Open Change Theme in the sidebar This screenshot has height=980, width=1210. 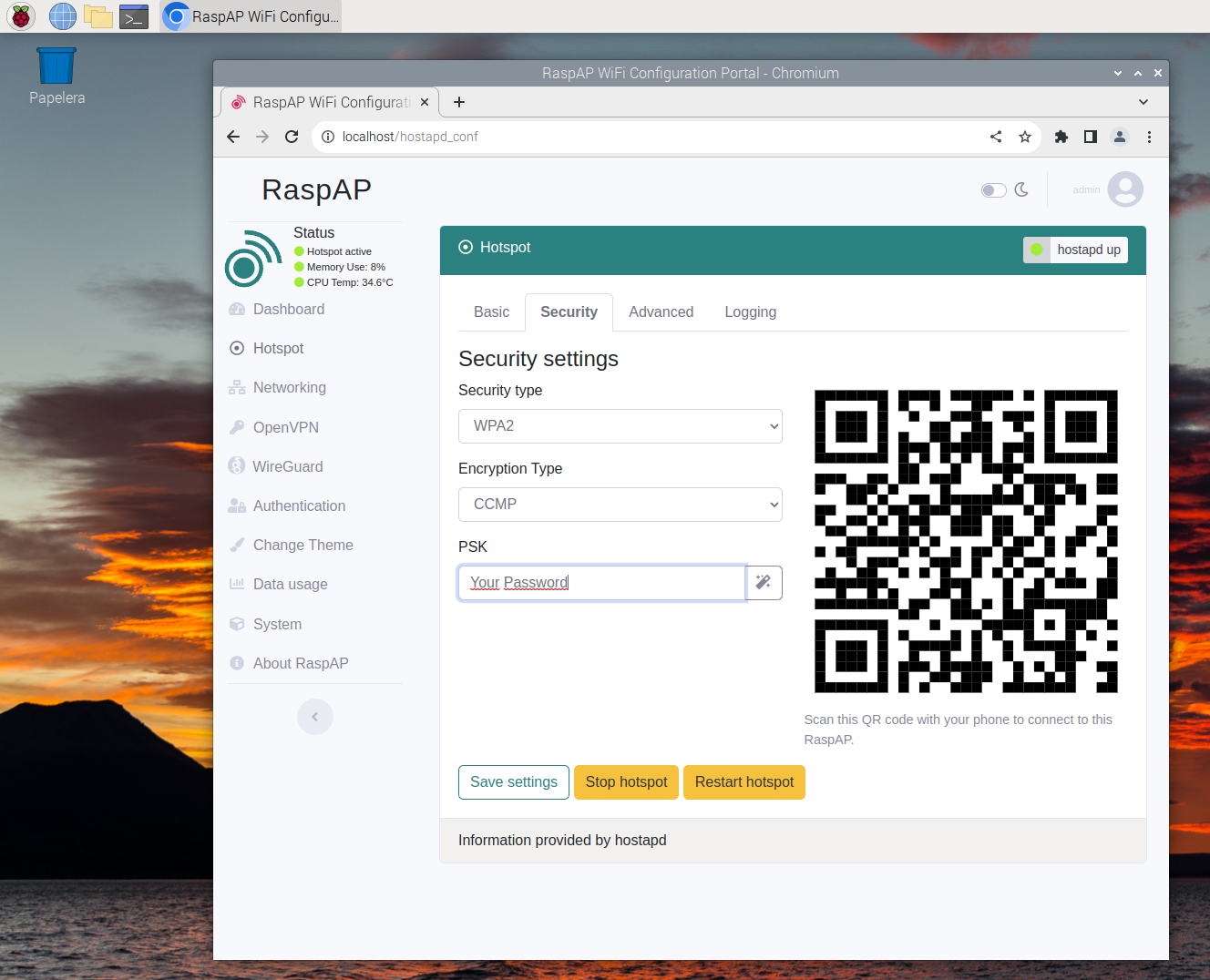click(291, 546)
